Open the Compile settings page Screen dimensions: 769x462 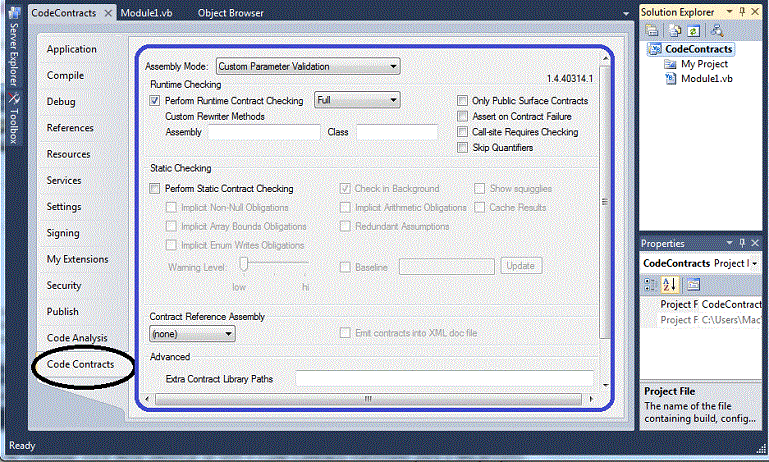(x=65, y=76)
